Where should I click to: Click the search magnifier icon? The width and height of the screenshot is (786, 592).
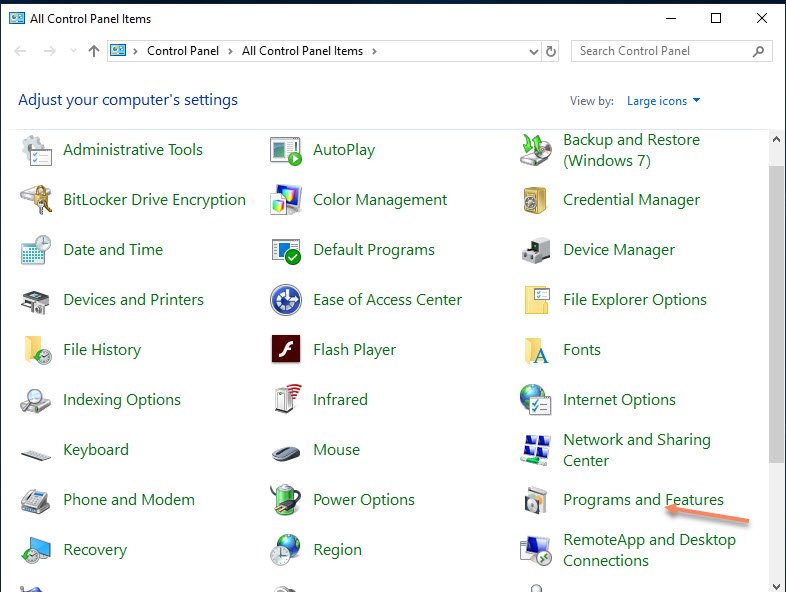(758, 51)
